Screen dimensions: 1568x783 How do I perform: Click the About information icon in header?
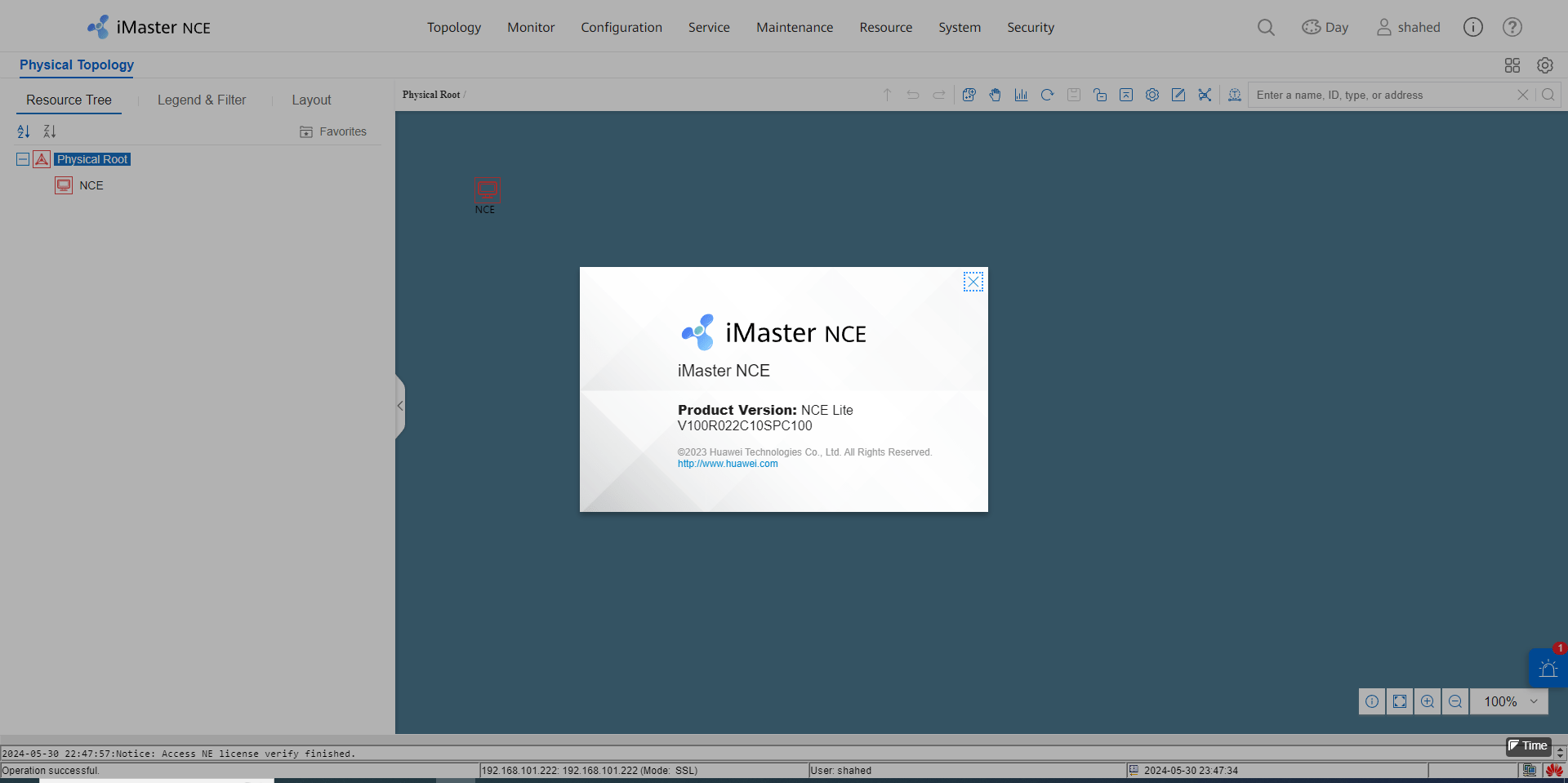point(1473,27)
